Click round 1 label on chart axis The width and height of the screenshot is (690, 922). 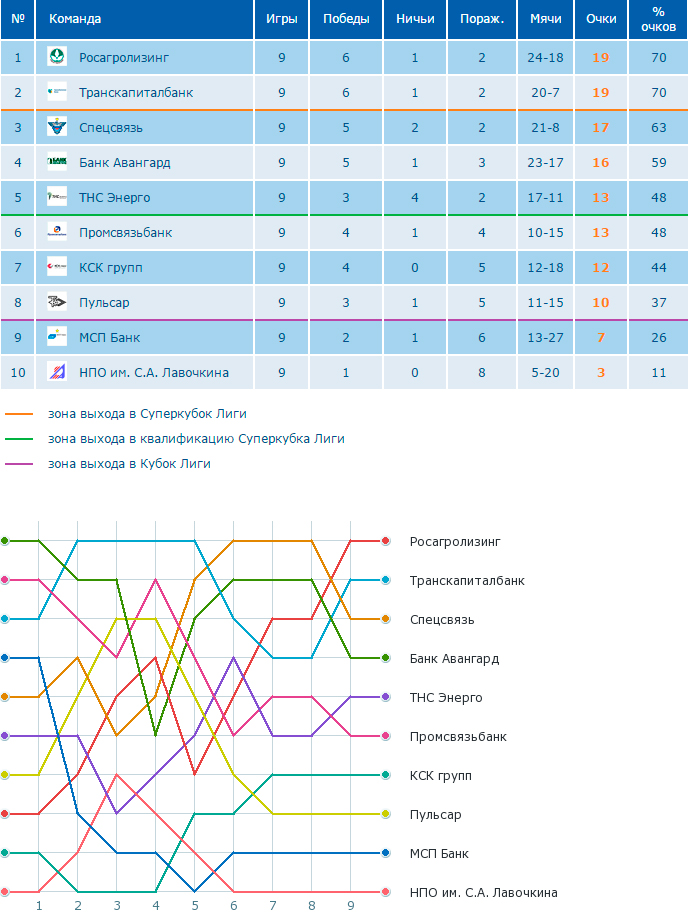point(39,906)
